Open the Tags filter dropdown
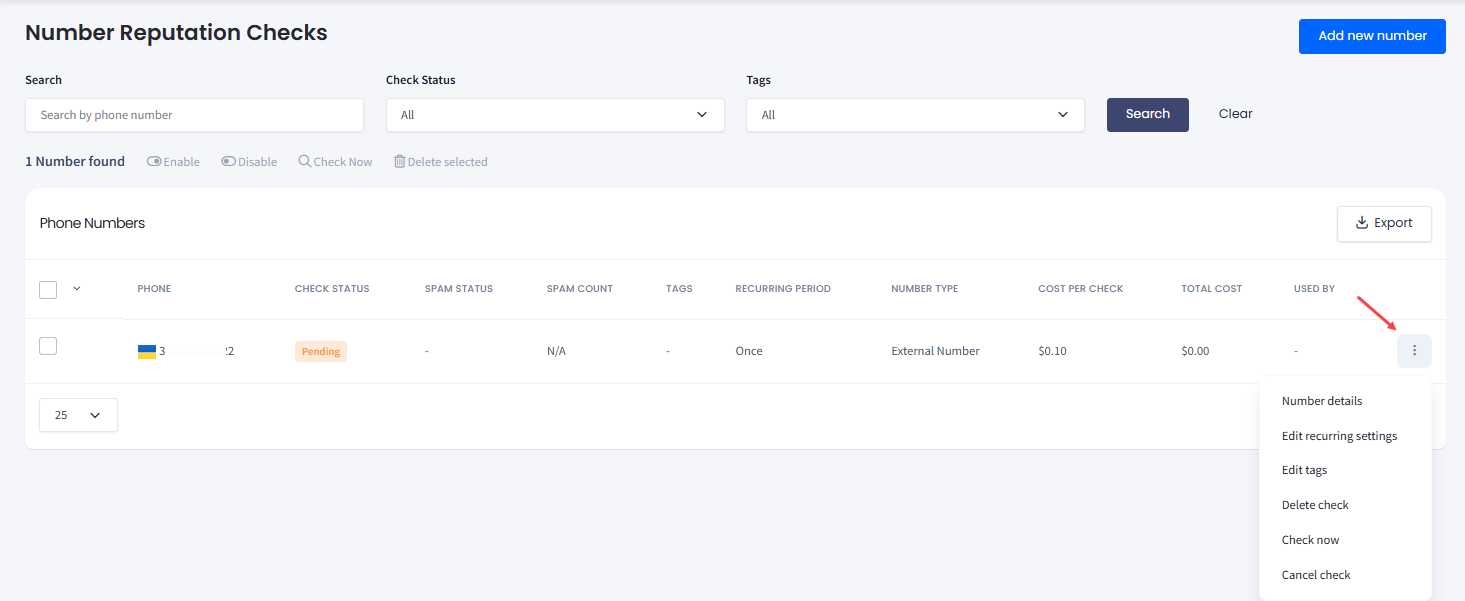1465x601 pixels. 915,115
